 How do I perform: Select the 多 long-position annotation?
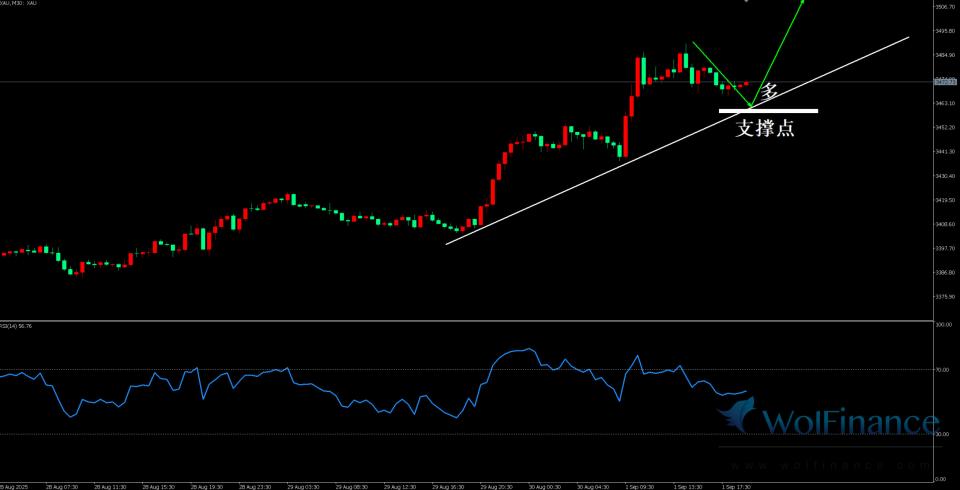(769, 92)
